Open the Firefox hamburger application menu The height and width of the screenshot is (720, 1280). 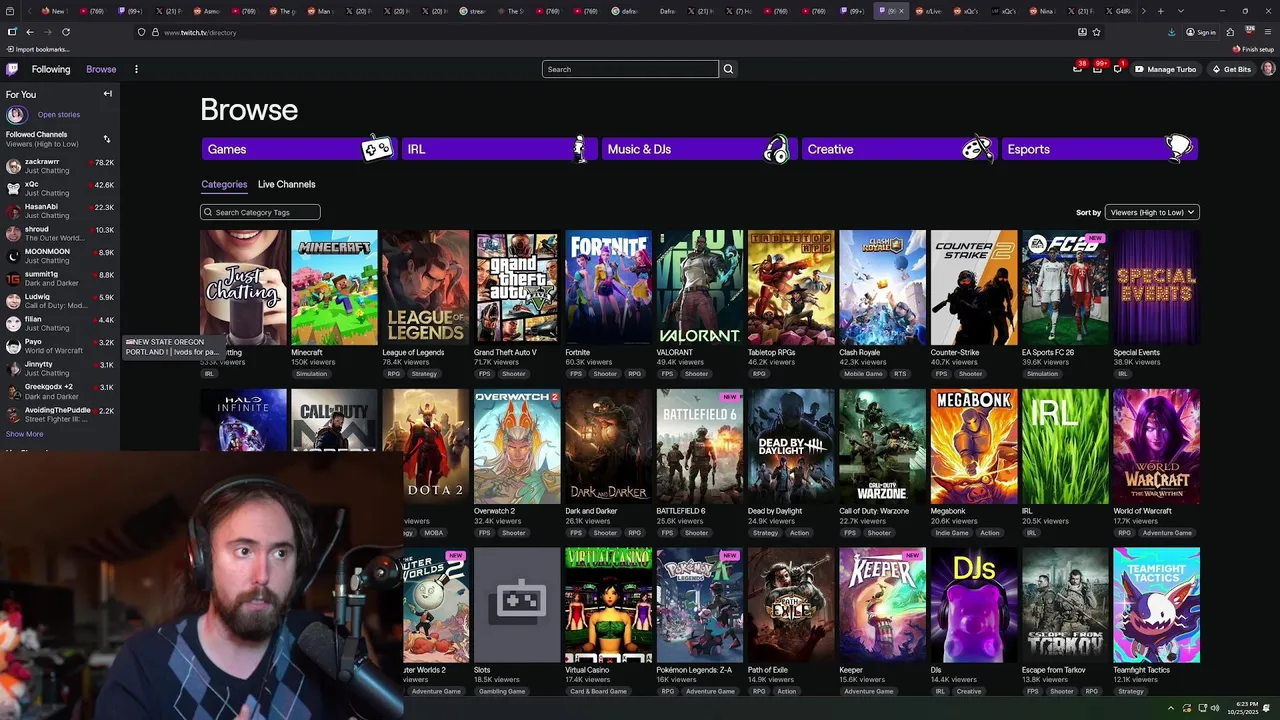tap(1268, 32)
